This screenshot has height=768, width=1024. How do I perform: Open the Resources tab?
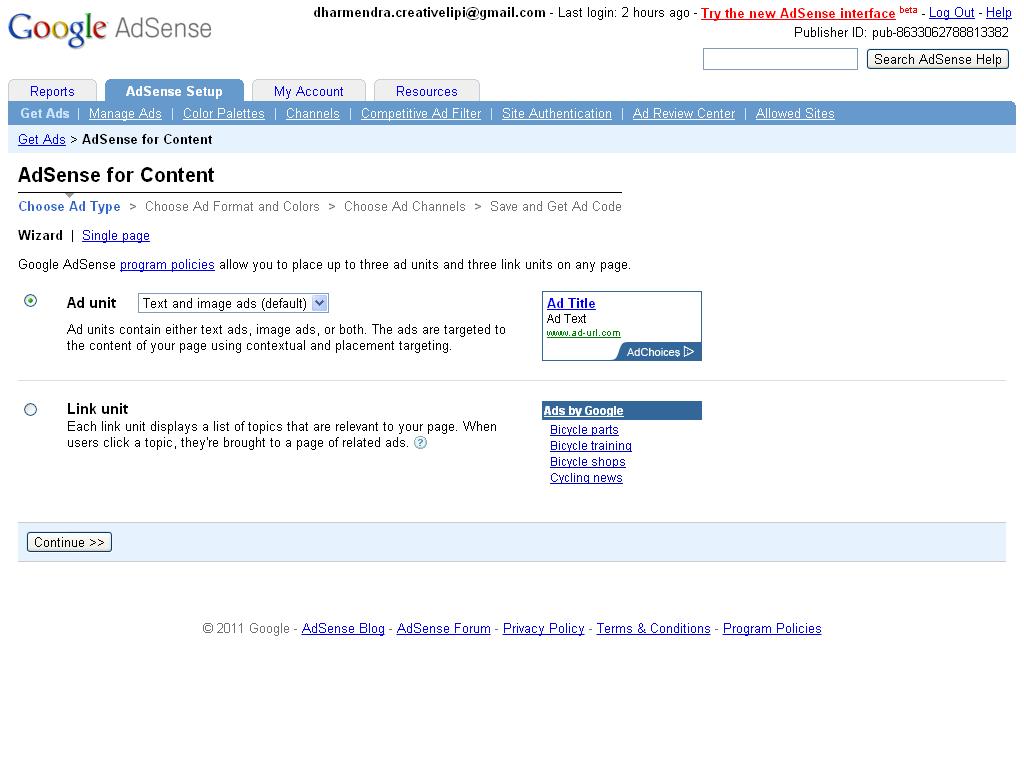coord(426,91)
